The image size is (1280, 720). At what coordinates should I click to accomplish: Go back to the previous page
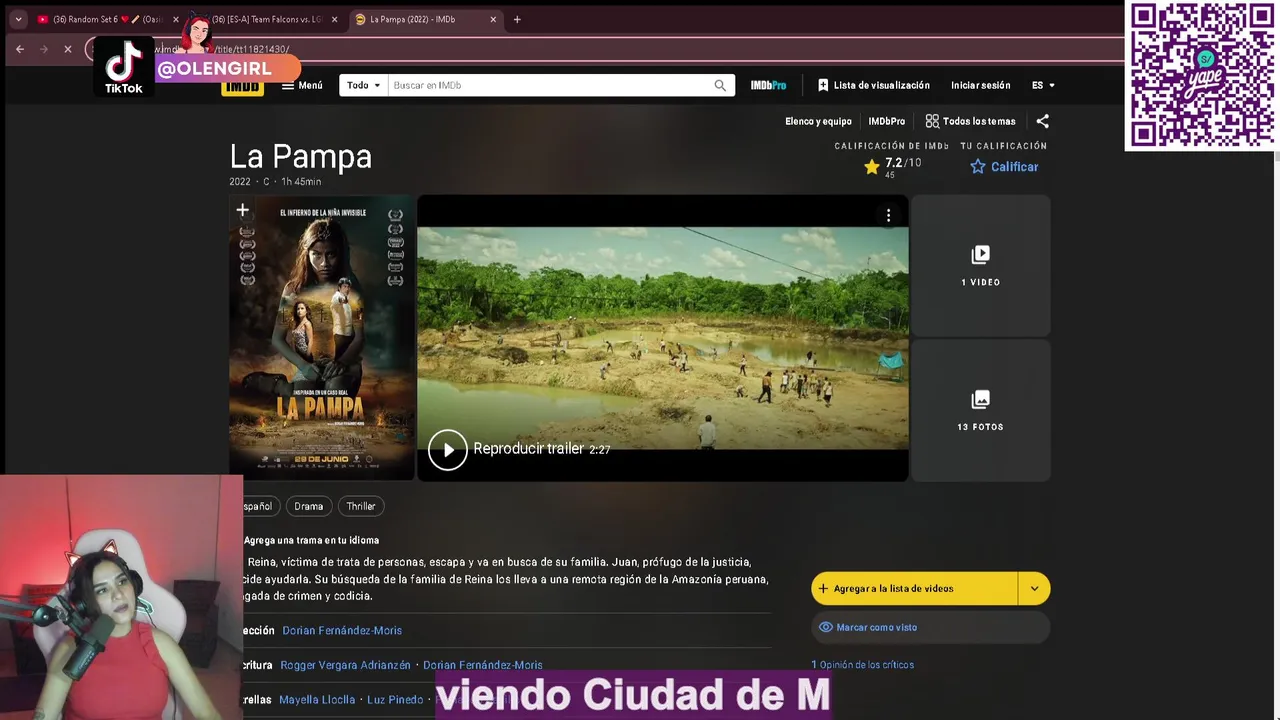(19, 49)
